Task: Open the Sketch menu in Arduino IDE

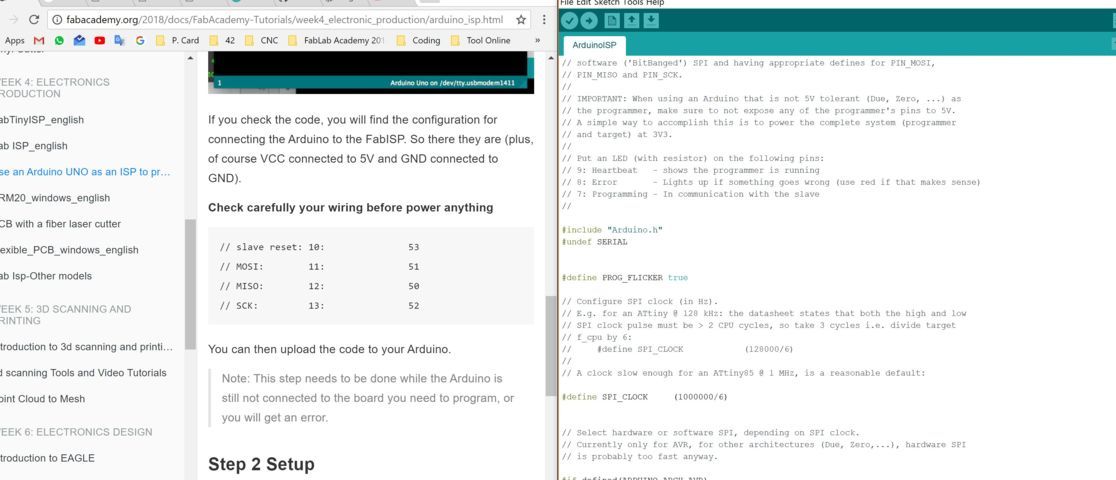Action: point(609,3)
